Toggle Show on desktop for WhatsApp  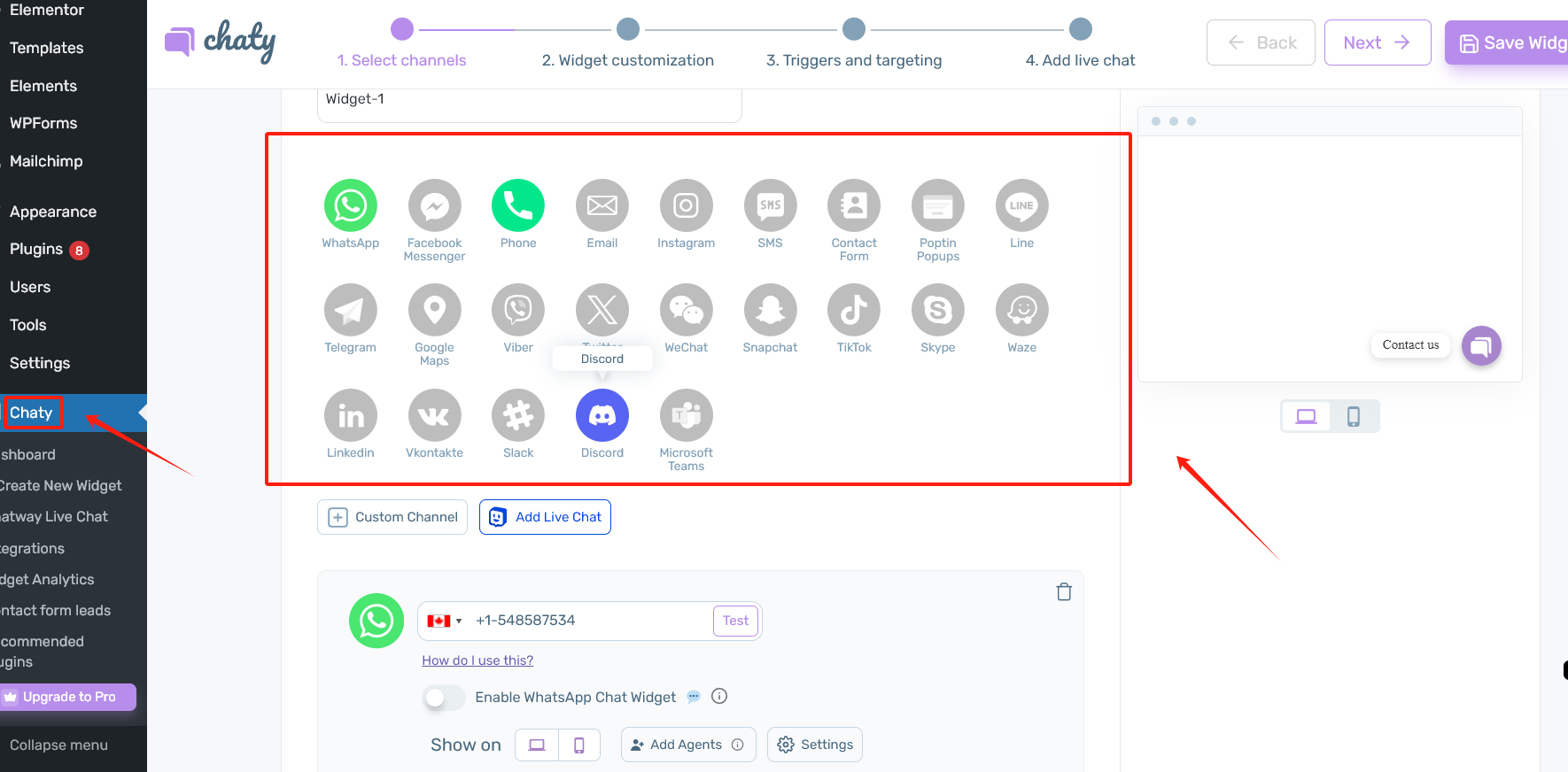click(x=537, y=745)
